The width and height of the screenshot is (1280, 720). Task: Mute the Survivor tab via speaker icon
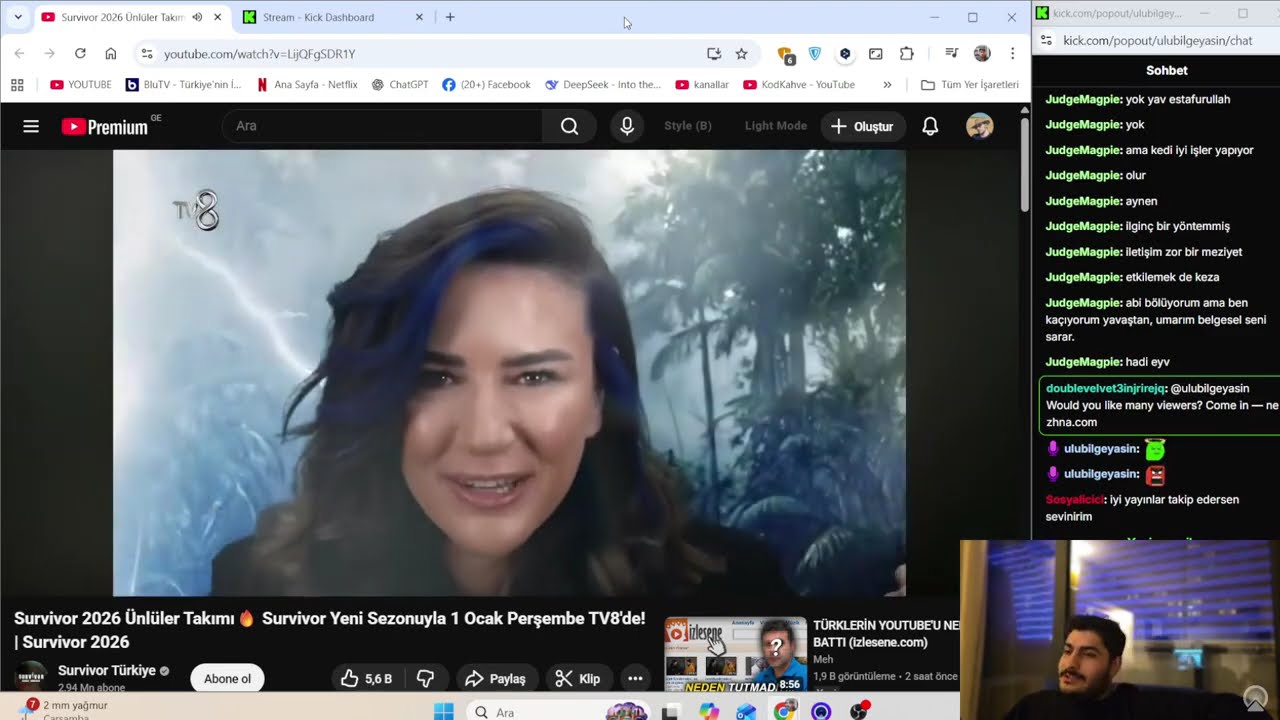(x=197, y=17)
